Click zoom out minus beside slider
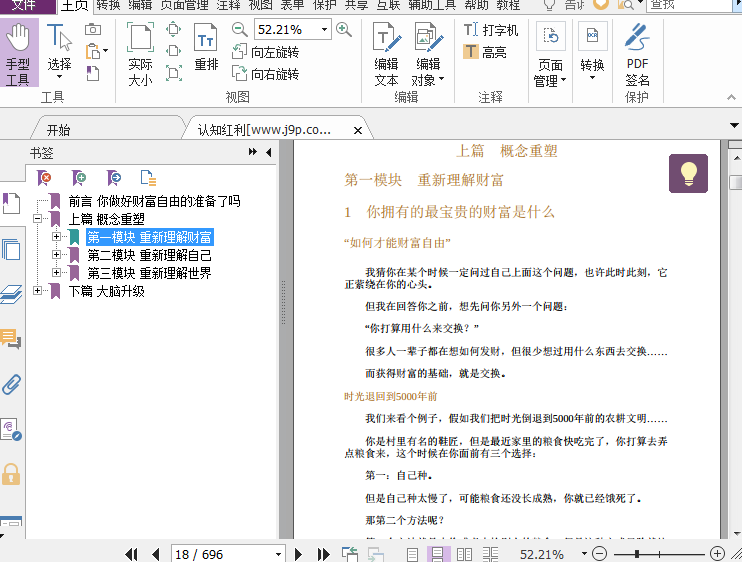Image resolution: width=742 pixels, height=562 pixels. [x=600, y=553]
